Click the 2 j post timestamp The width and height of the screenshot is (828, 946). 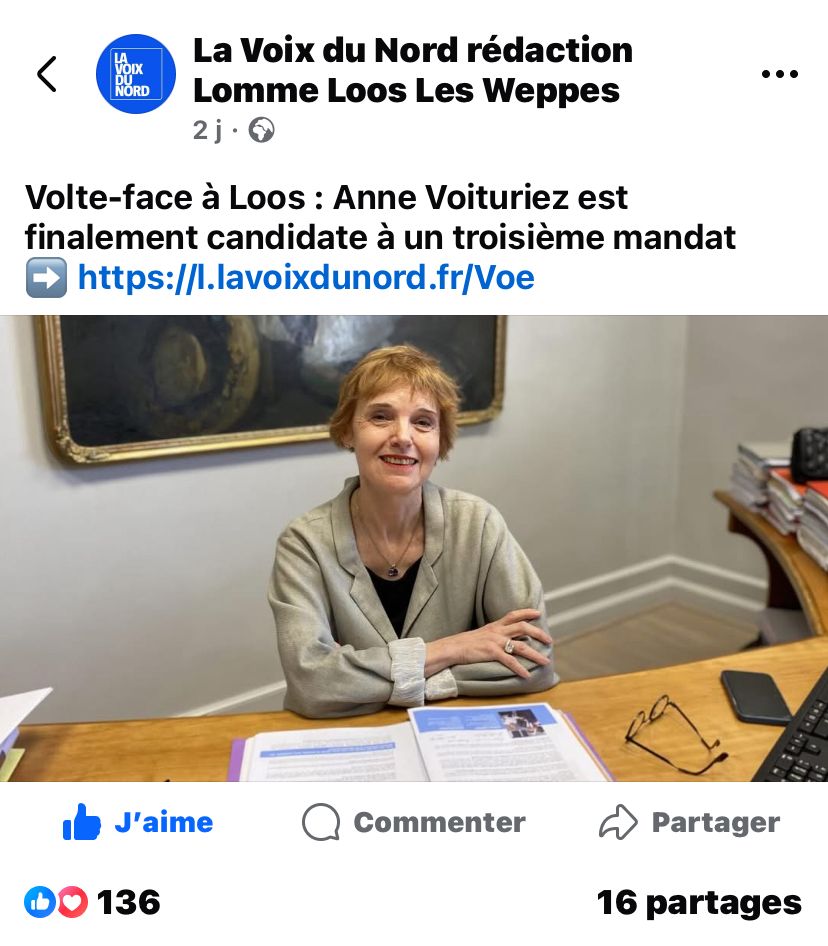point(208,130)
